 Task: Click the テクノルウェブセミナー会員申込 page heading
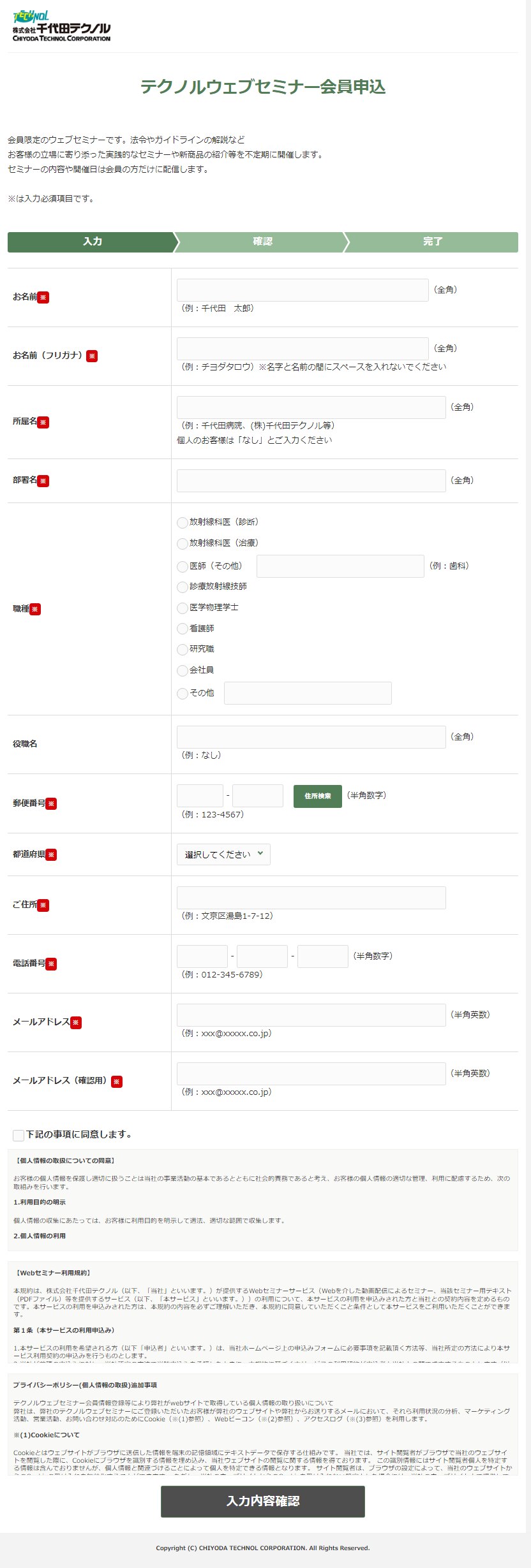[x=263, y=87]
